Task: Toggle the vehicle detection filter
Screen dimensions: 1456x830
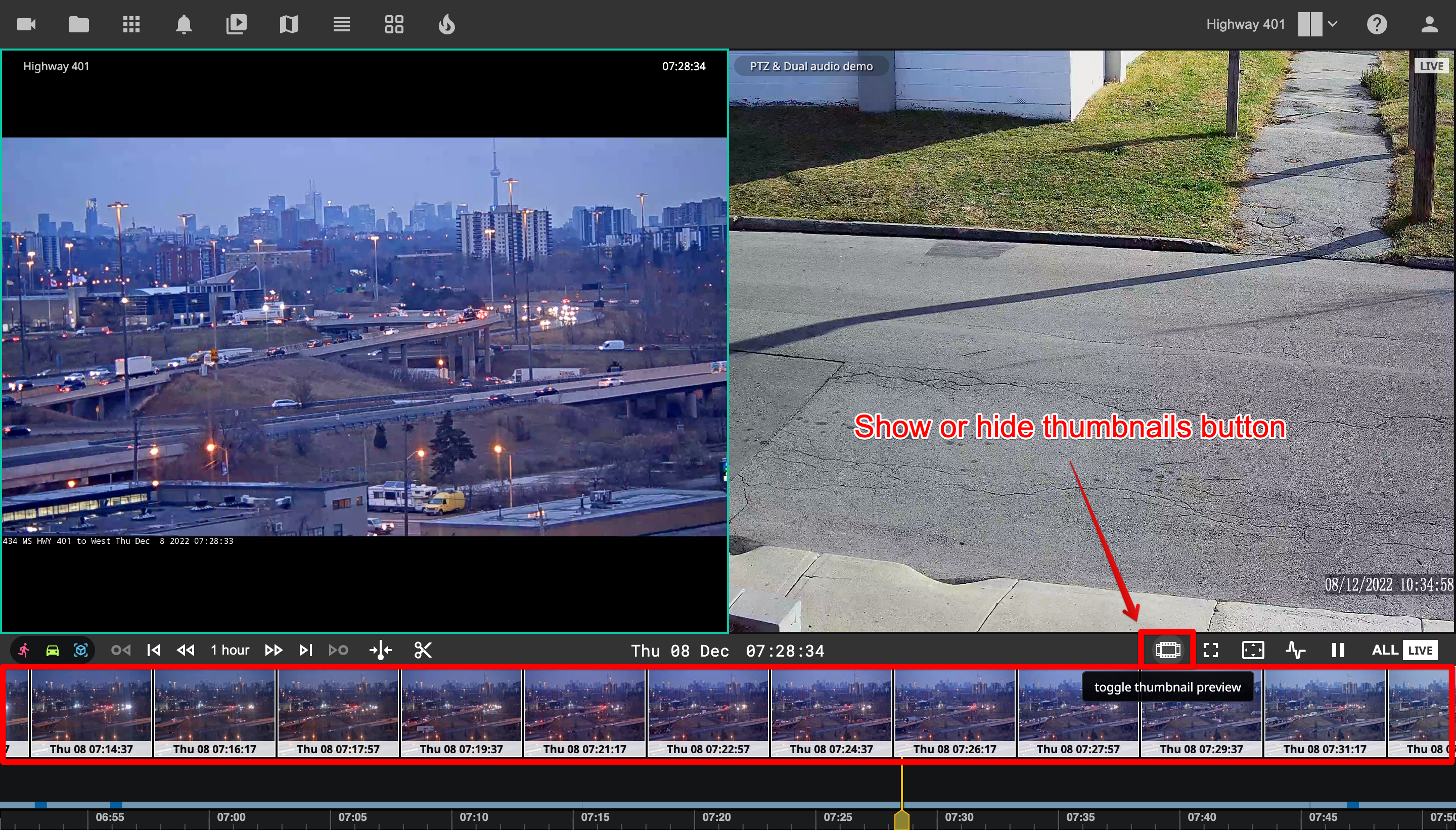Action: coord(53,650)
